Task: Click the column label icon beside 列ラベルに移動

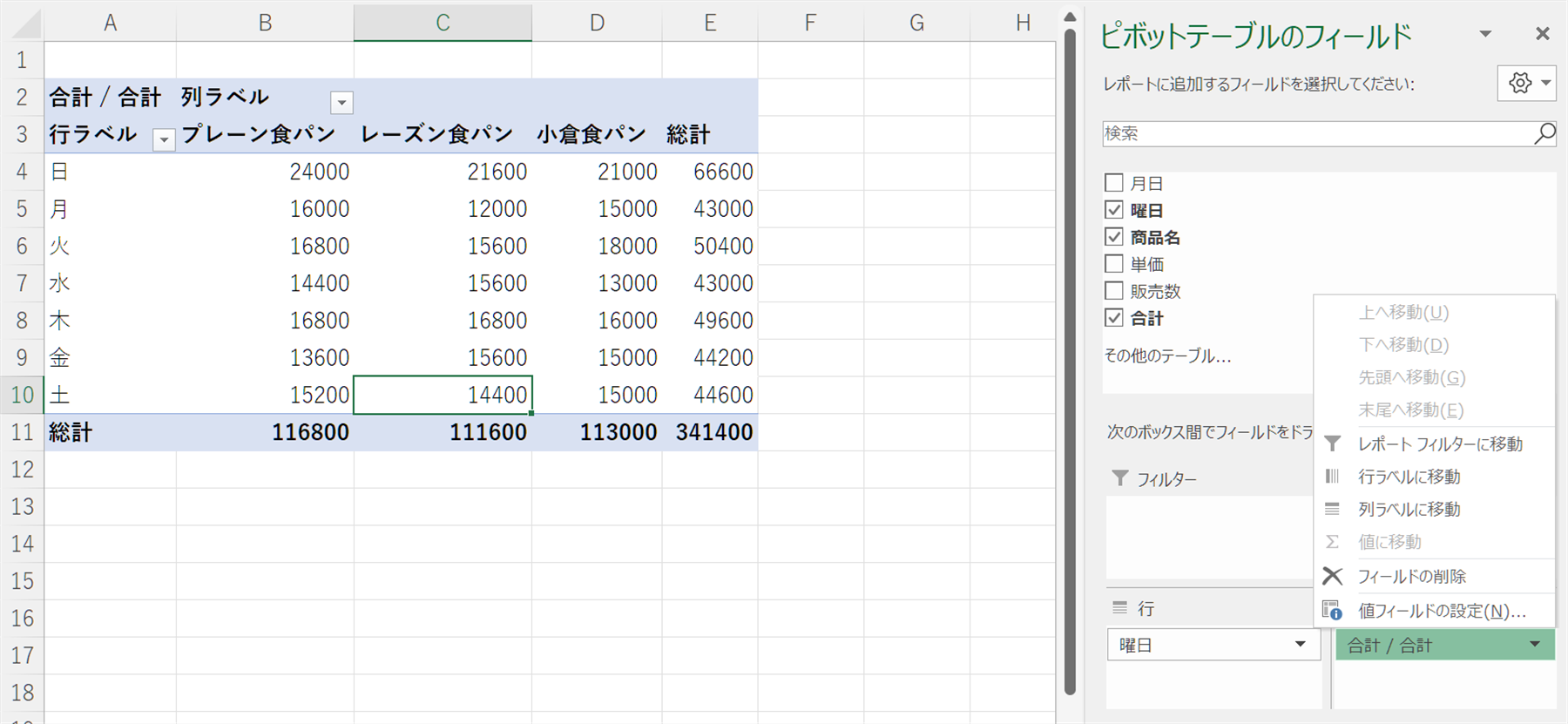Action: (x=1332, y=509)
